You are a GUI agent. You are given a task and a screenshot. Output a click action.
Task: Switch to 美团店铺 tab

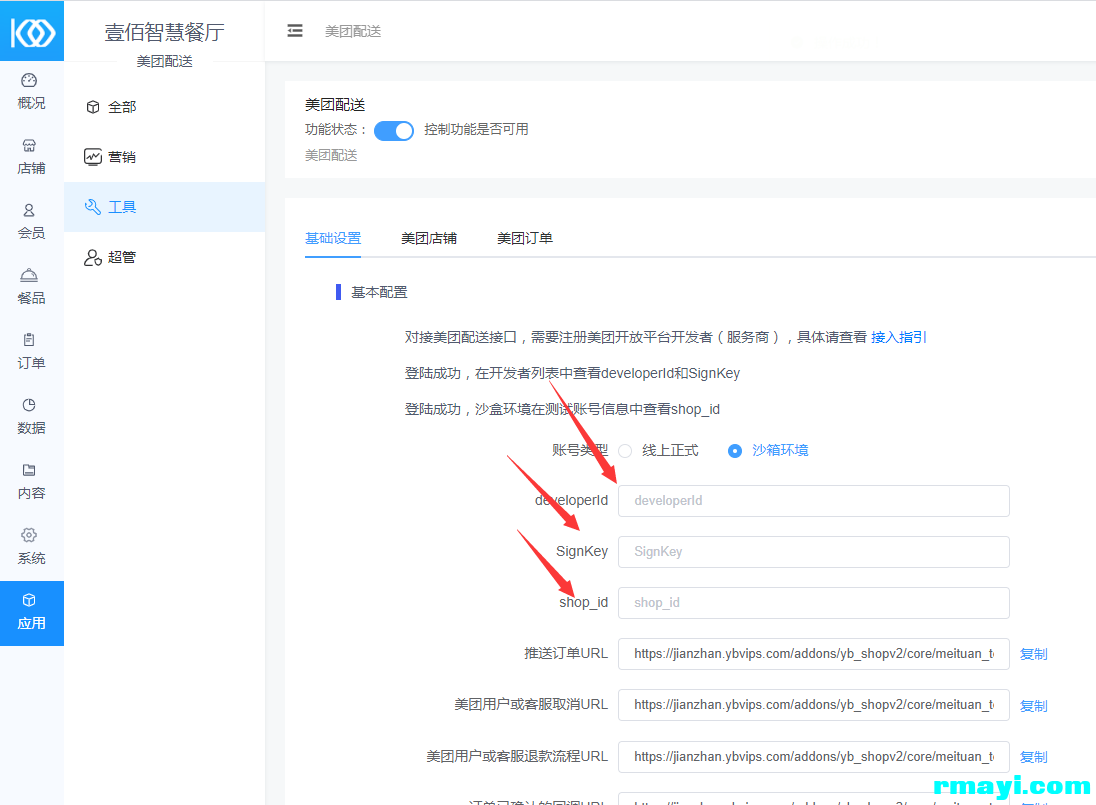coord(428,238)
